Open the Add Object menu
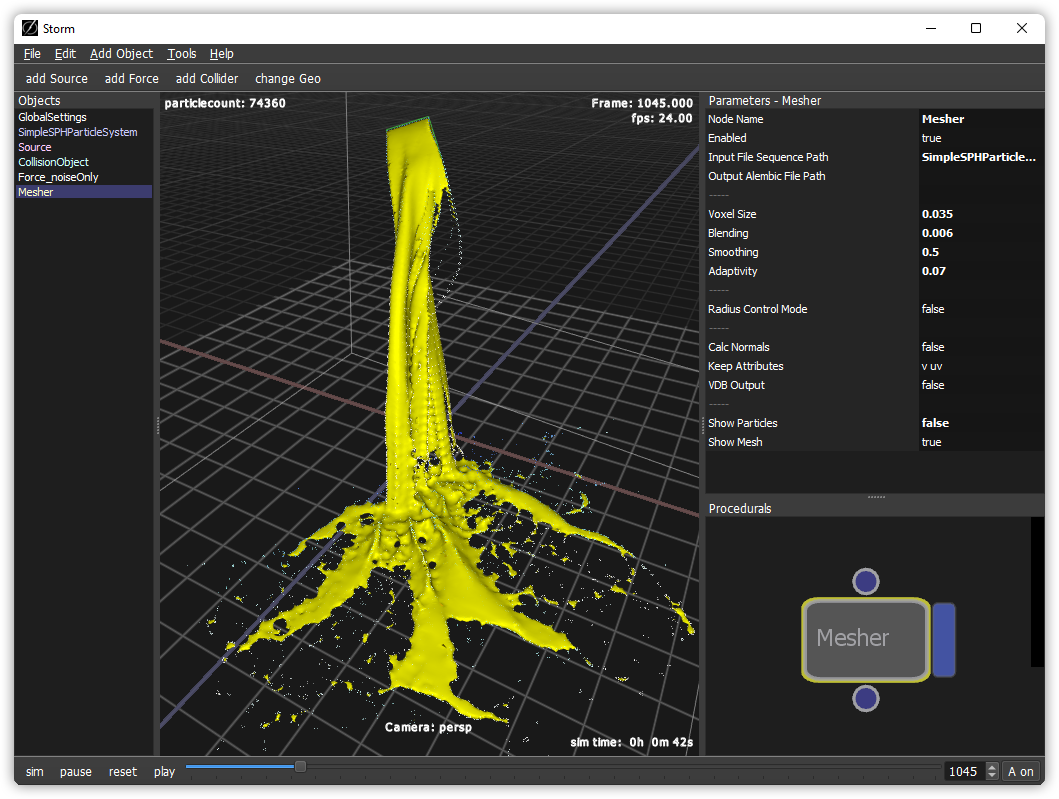1059x799 pixels. click(121, 54)
